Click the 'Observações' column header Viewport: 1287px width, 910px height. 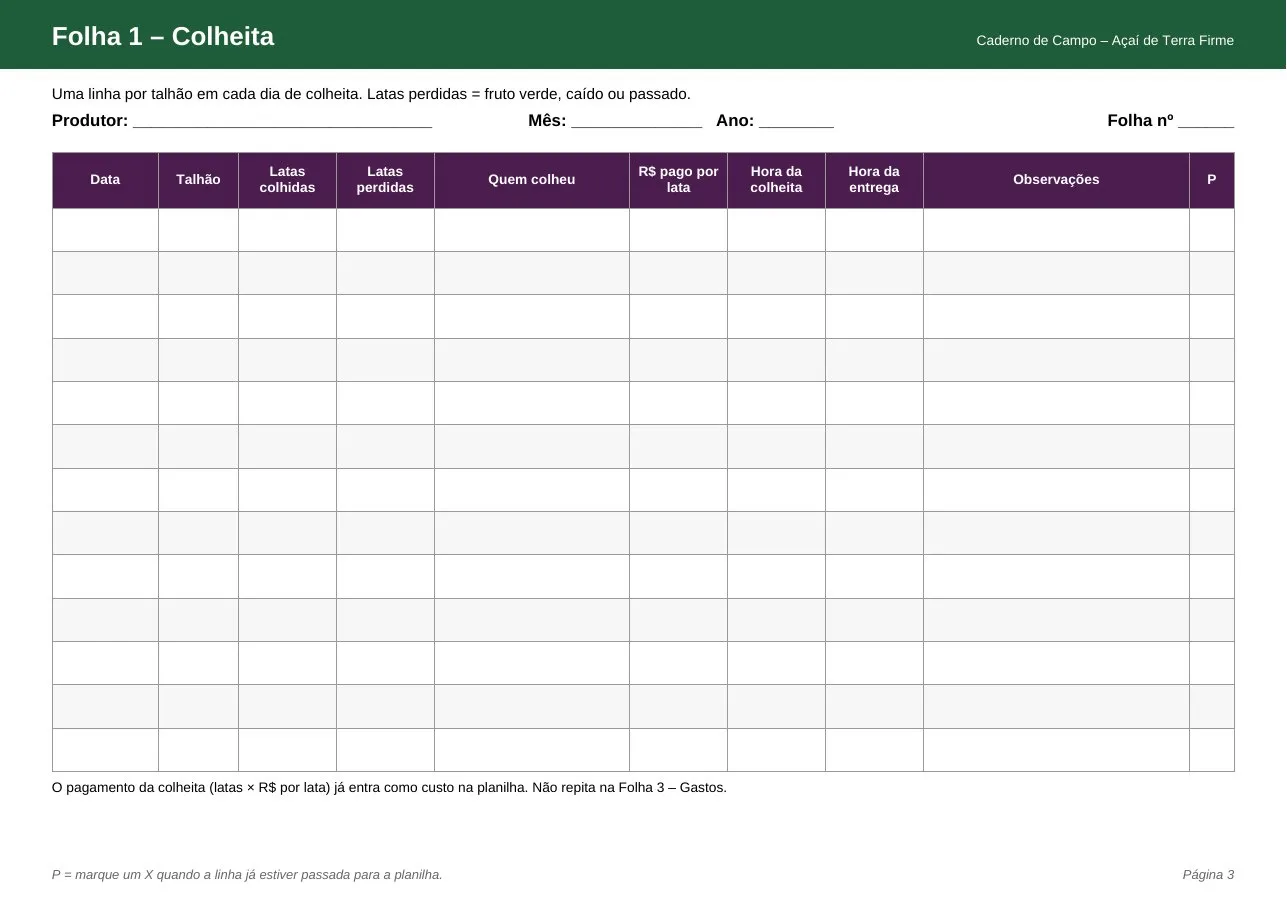[1056, 180]
